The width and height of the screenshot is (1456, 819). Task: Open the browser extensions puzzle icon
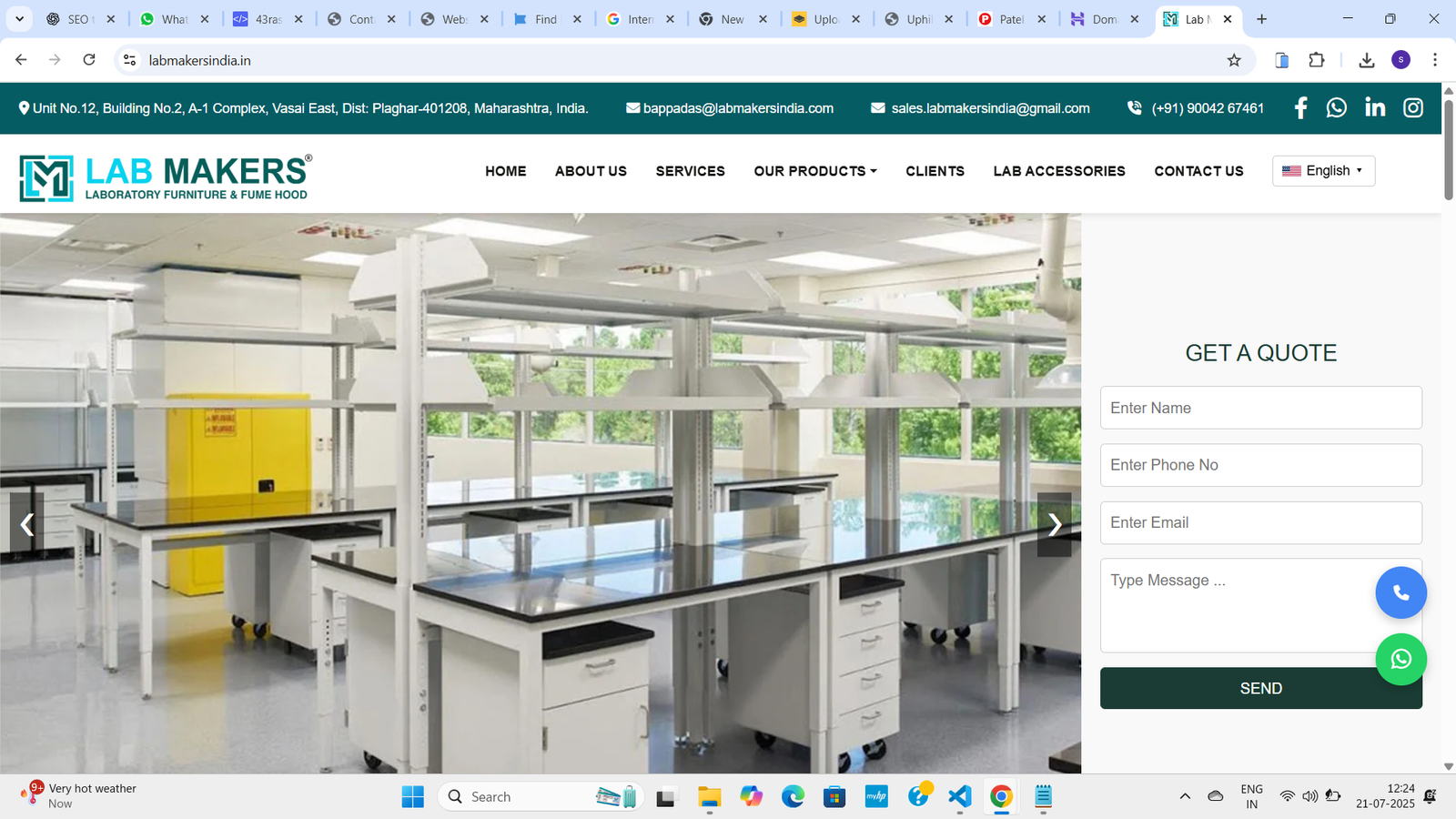(1316, 60)
